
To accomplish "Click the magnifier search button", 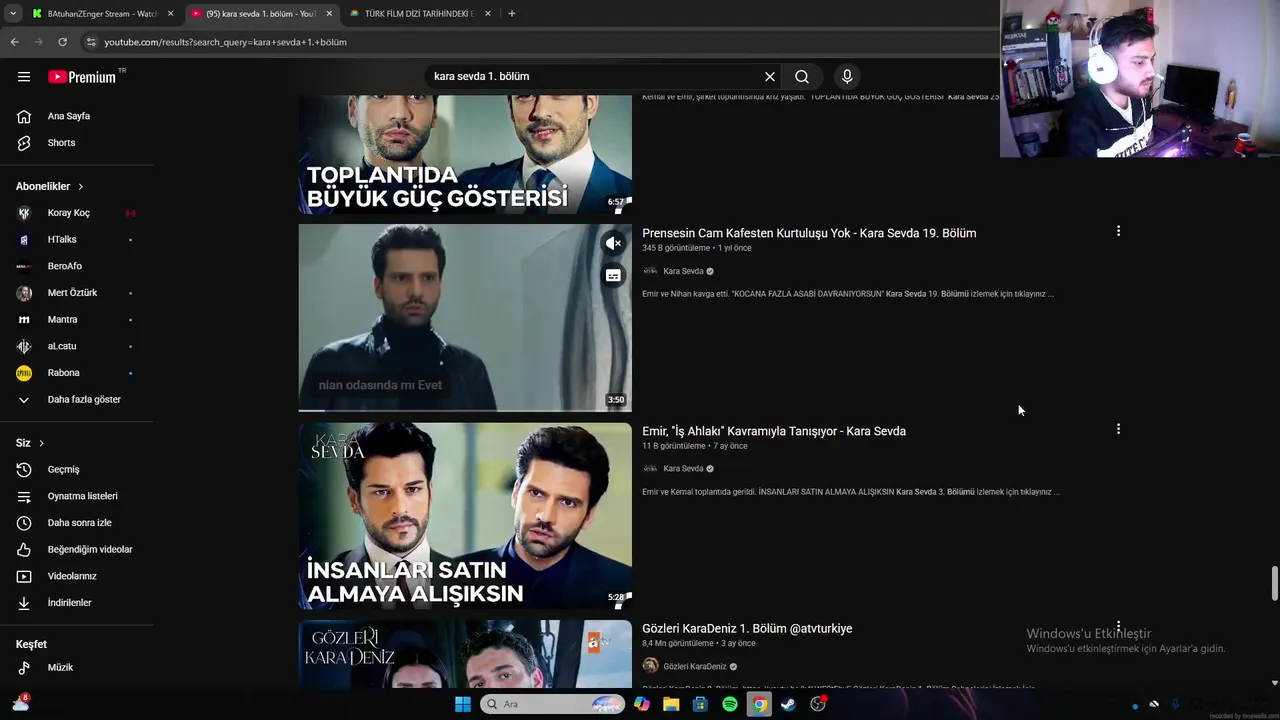I will click(802, 76).
